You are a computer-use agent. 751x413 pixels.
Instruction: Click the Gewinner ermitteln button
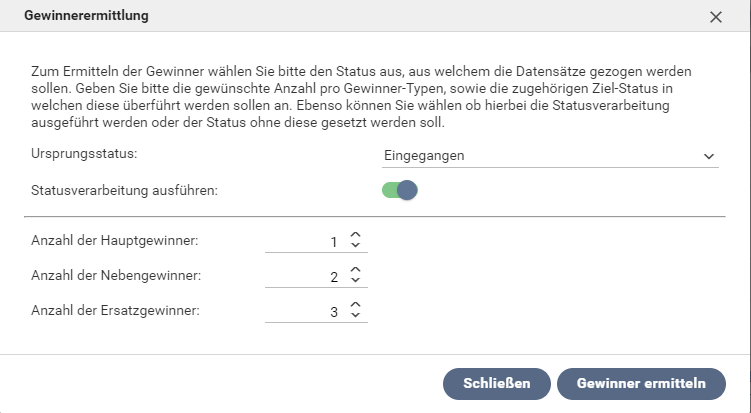click(641, 383)
